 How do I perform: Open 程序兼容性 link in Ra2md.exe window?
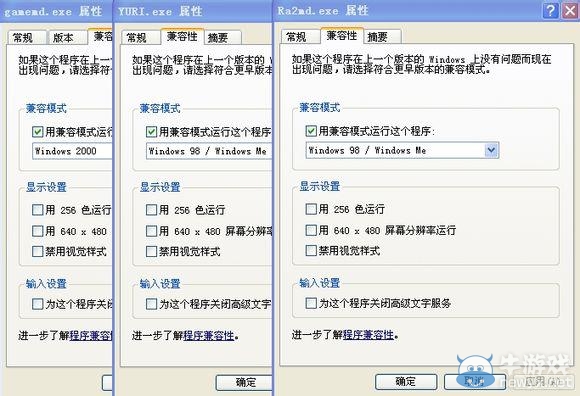[368, 335]
